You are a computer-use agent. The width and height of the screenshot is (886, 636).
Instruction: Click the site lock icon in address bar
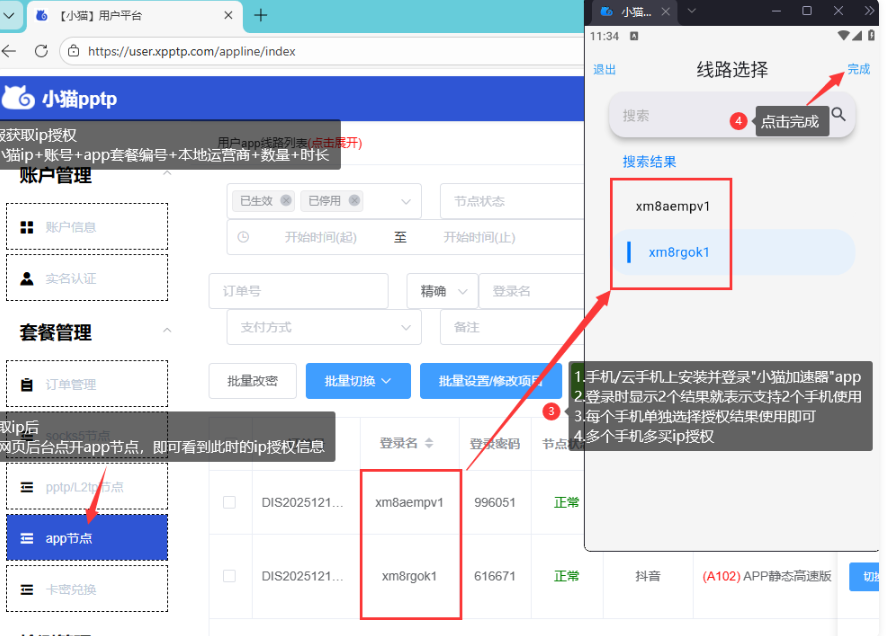[73, 51]
